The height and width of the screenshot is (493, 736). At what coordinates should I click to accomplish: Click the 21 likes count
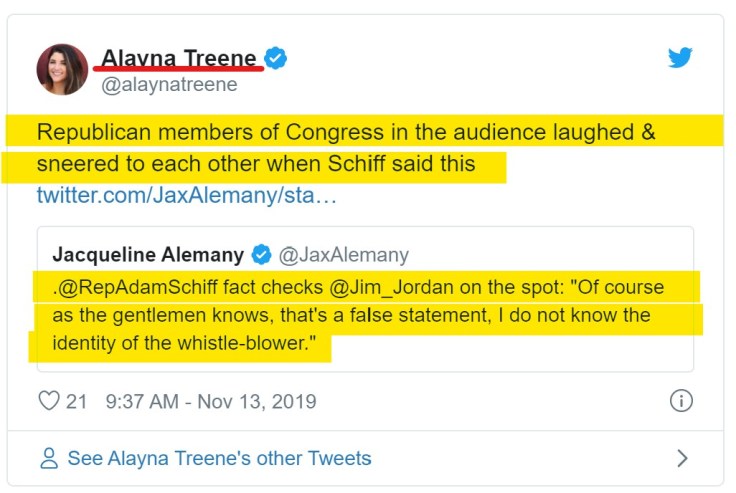pyautogui.click(x=77, y=401)
